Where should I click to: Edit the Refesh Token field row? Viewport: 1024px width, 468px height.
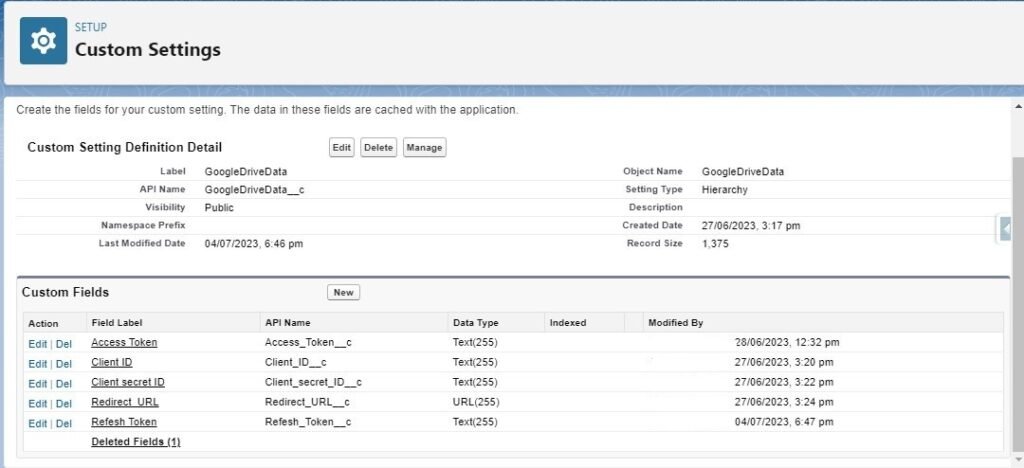pyautogui.click(x=38, y=423)
